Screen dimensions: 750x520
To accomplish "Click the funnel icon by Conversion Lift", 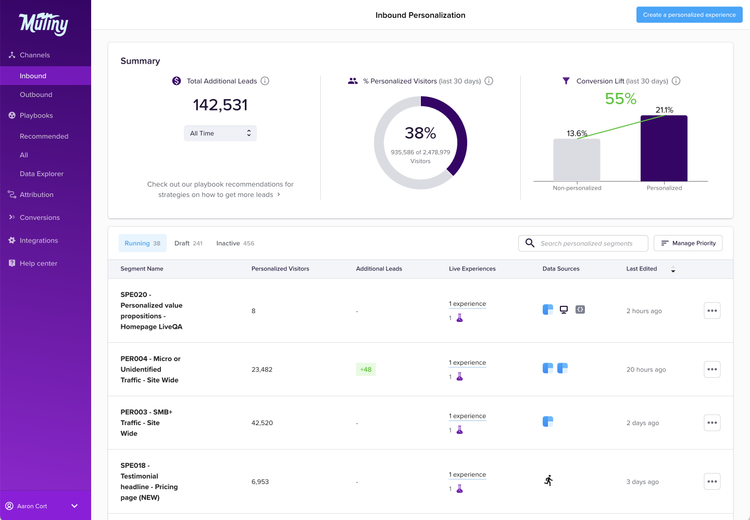I will pos(566,81).
